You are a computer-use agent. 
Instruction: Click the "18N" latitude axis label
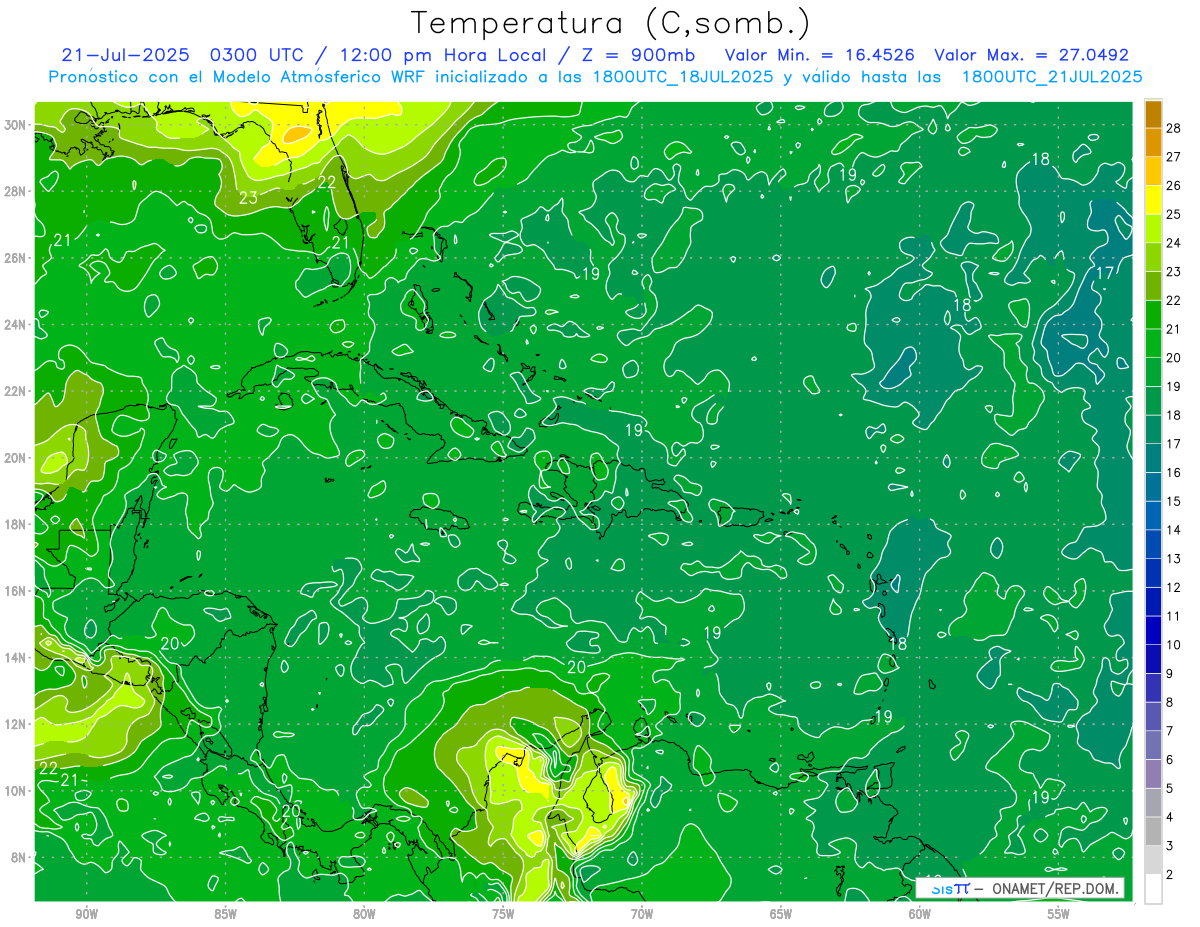click(x=16, y=525)
